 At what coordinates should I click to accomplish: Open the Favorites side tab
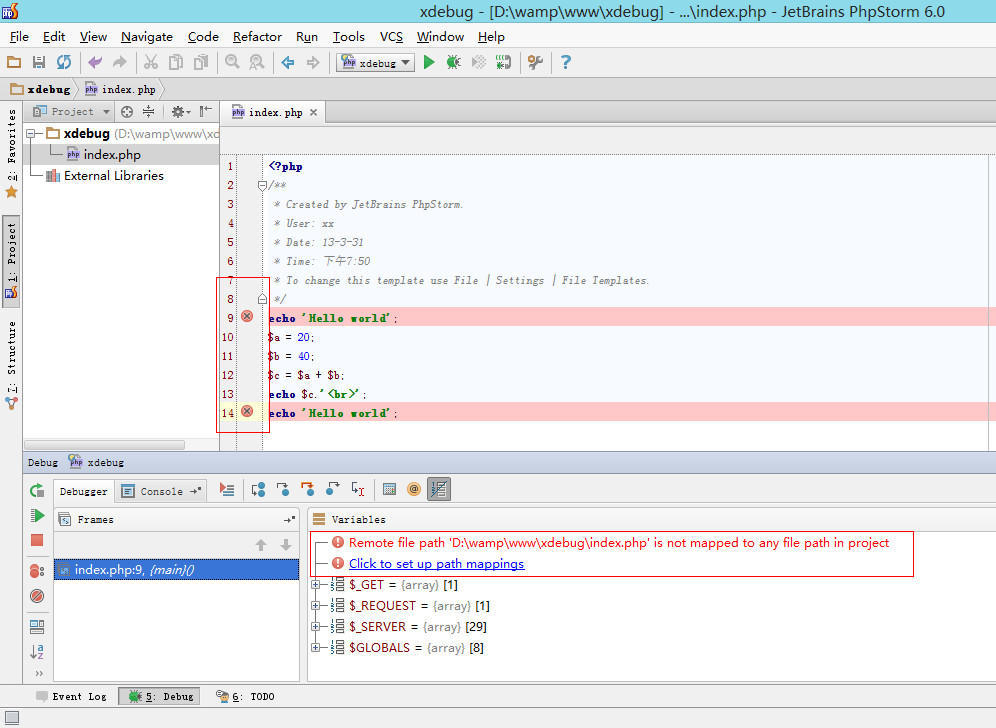point(11,153)
